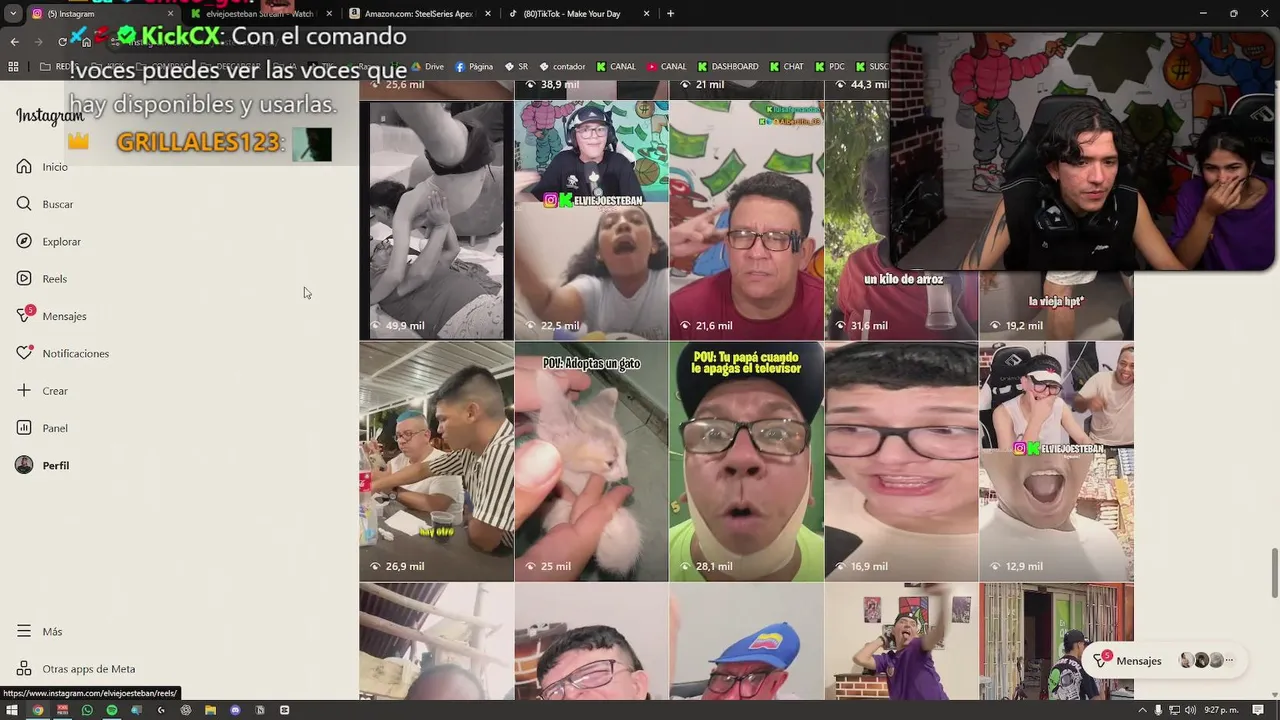Click the browser home button
Viewport: 1280px width, 720px height.
tap(86, 41)
